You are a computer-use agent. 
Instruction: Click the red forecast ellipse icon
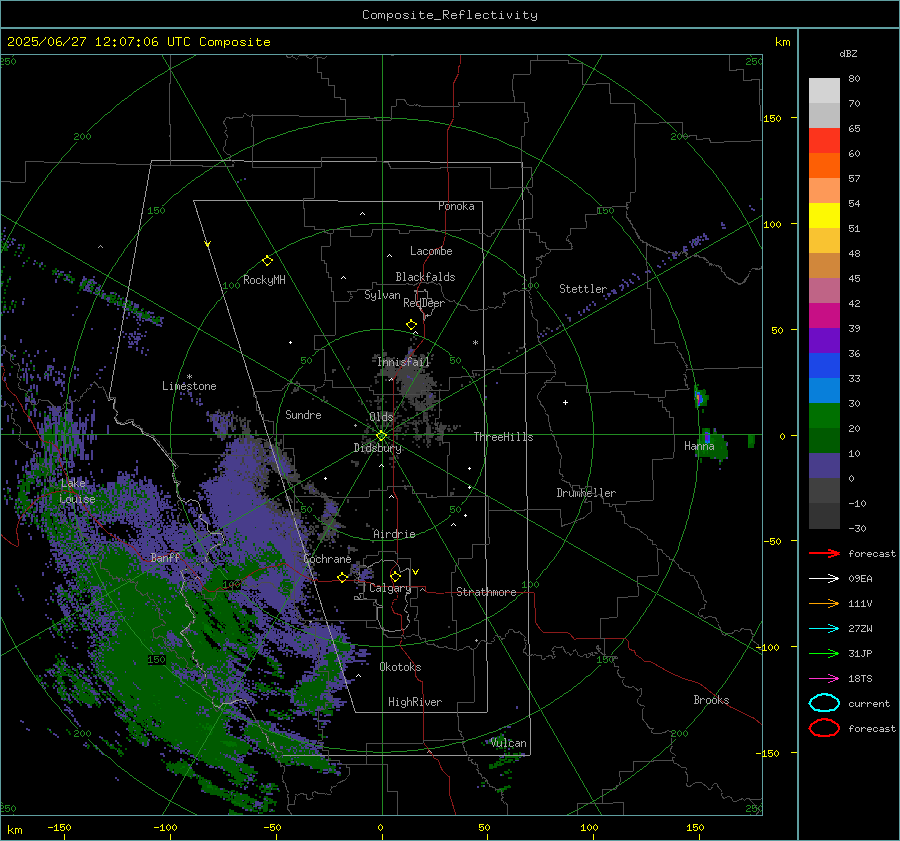coord(824,728)
